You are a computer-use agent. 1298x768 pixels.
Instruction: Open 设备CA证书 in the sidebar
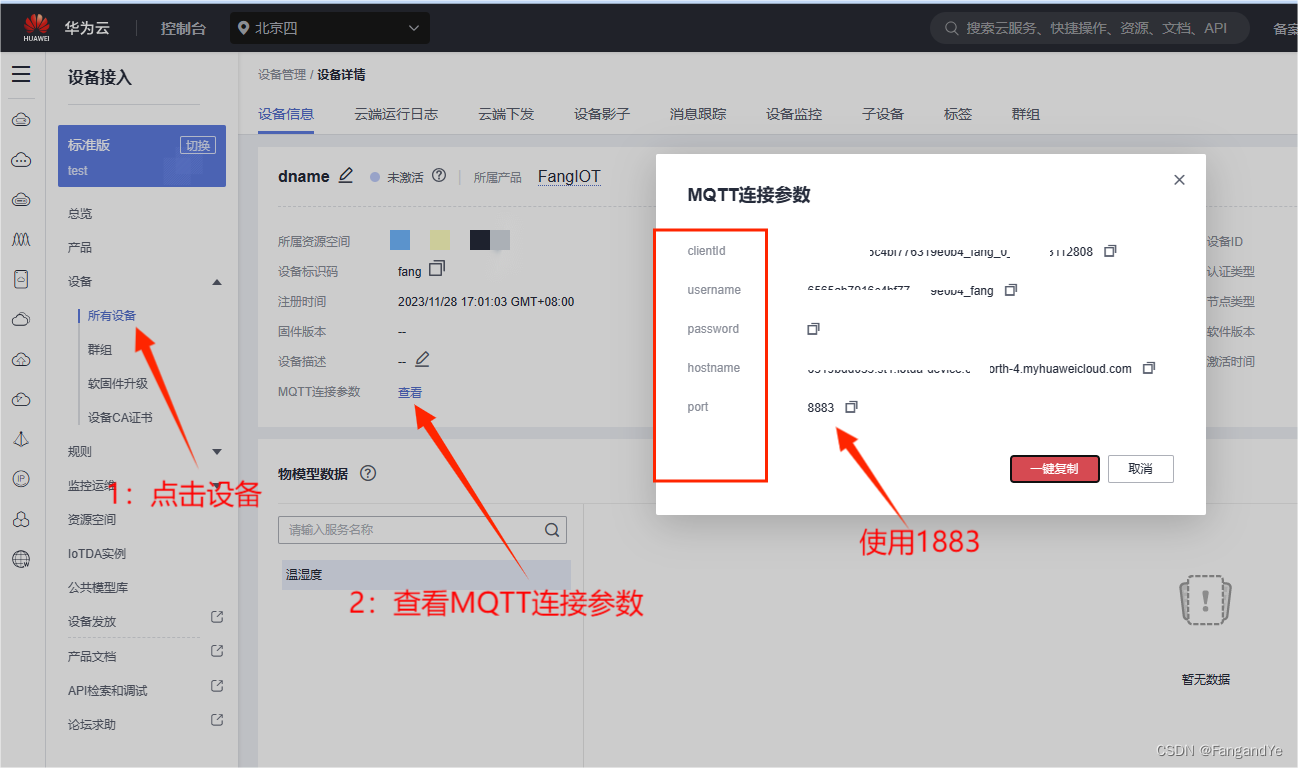(x=120, y=418)
